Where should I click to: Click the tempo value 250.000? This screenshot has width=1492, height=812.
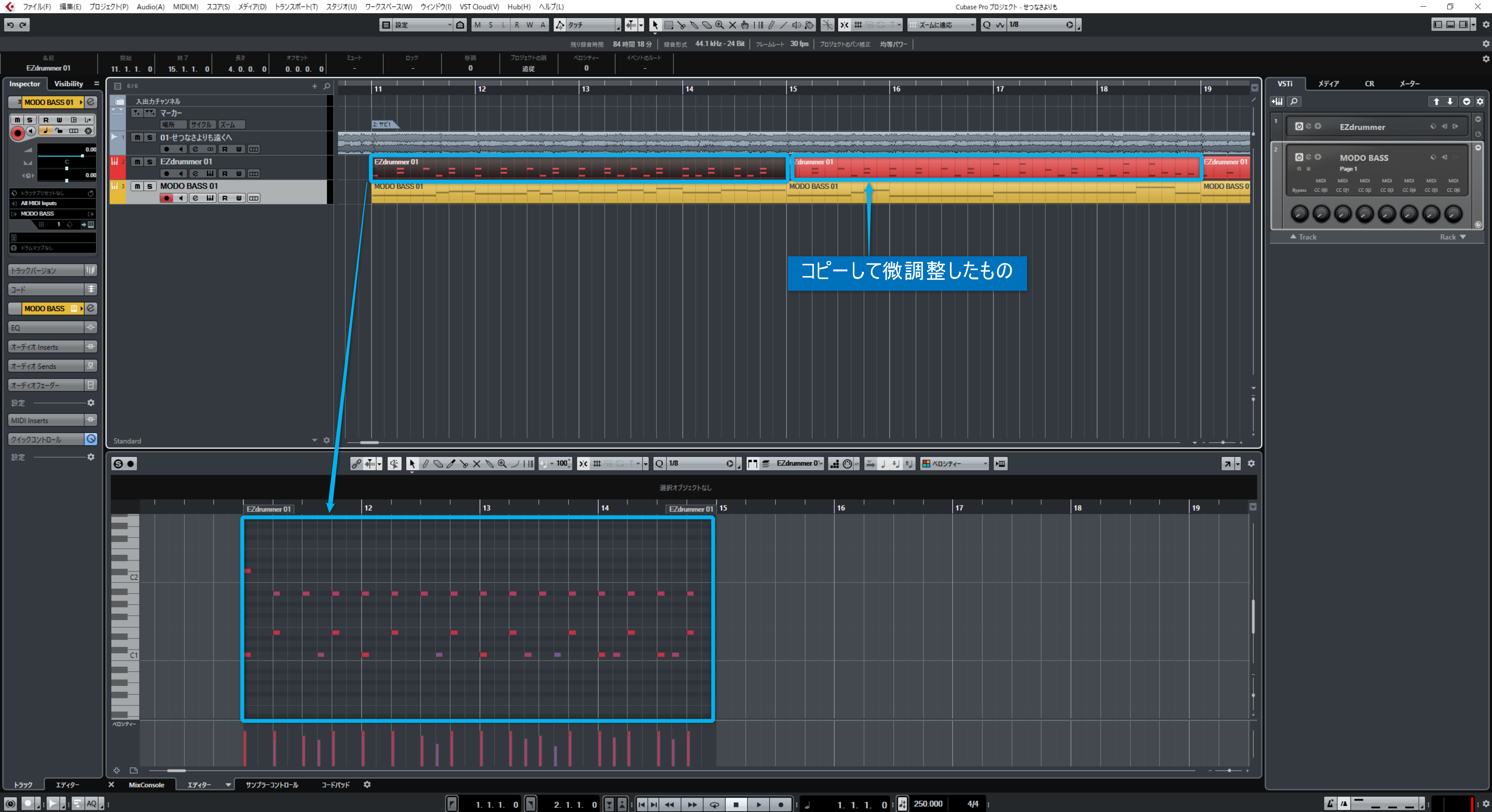pyautogui.click(x=928, y=804)
